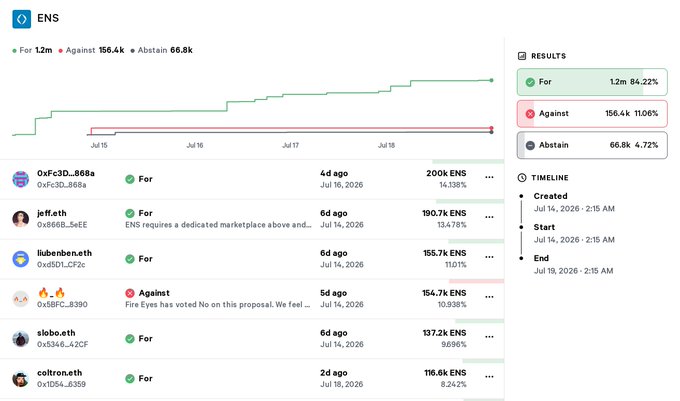Open more options for liubenben.eth vote
Viewport: 680px width, 401px height.
pyautogui.click(x=489, y=257)
